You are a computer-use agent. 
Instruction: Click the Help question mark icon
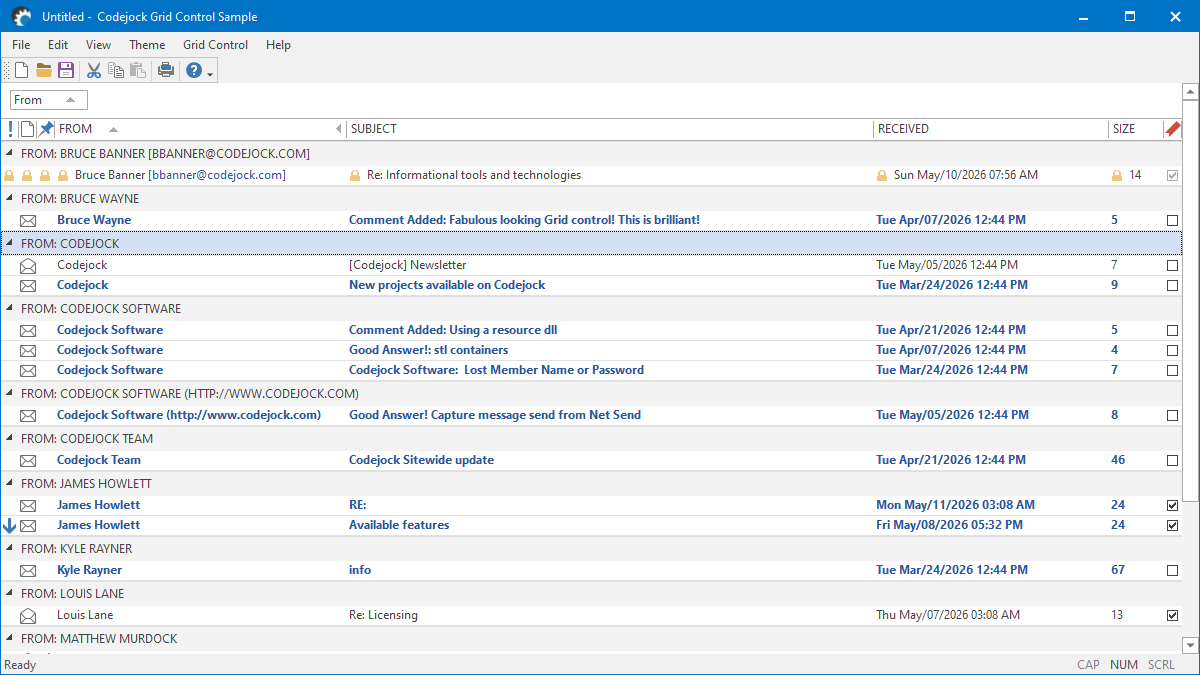(194, 70)
